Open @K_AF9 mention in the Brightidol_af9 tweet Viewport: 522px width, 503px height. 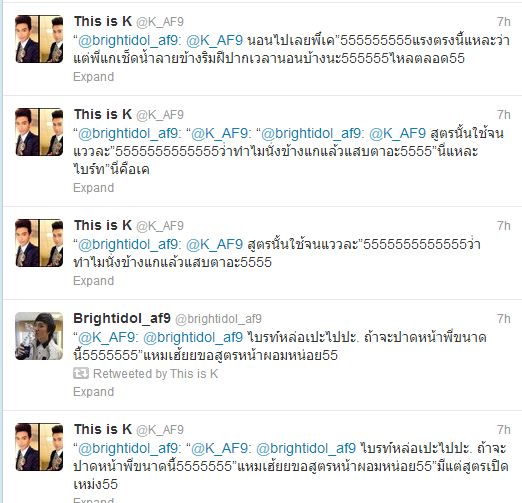[106, 337]
